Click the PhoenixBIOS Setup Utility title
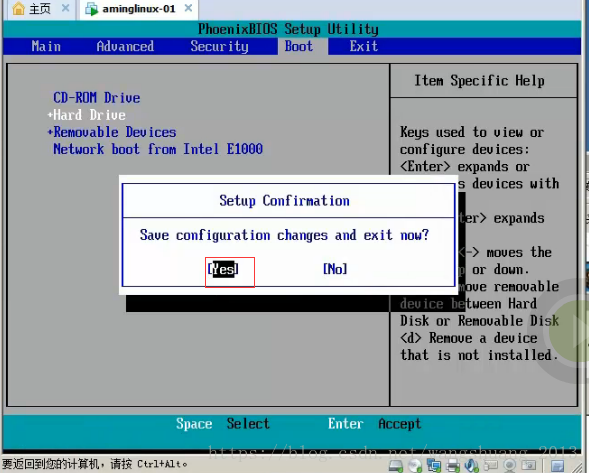The image size is (589, 473). [288, 29]
